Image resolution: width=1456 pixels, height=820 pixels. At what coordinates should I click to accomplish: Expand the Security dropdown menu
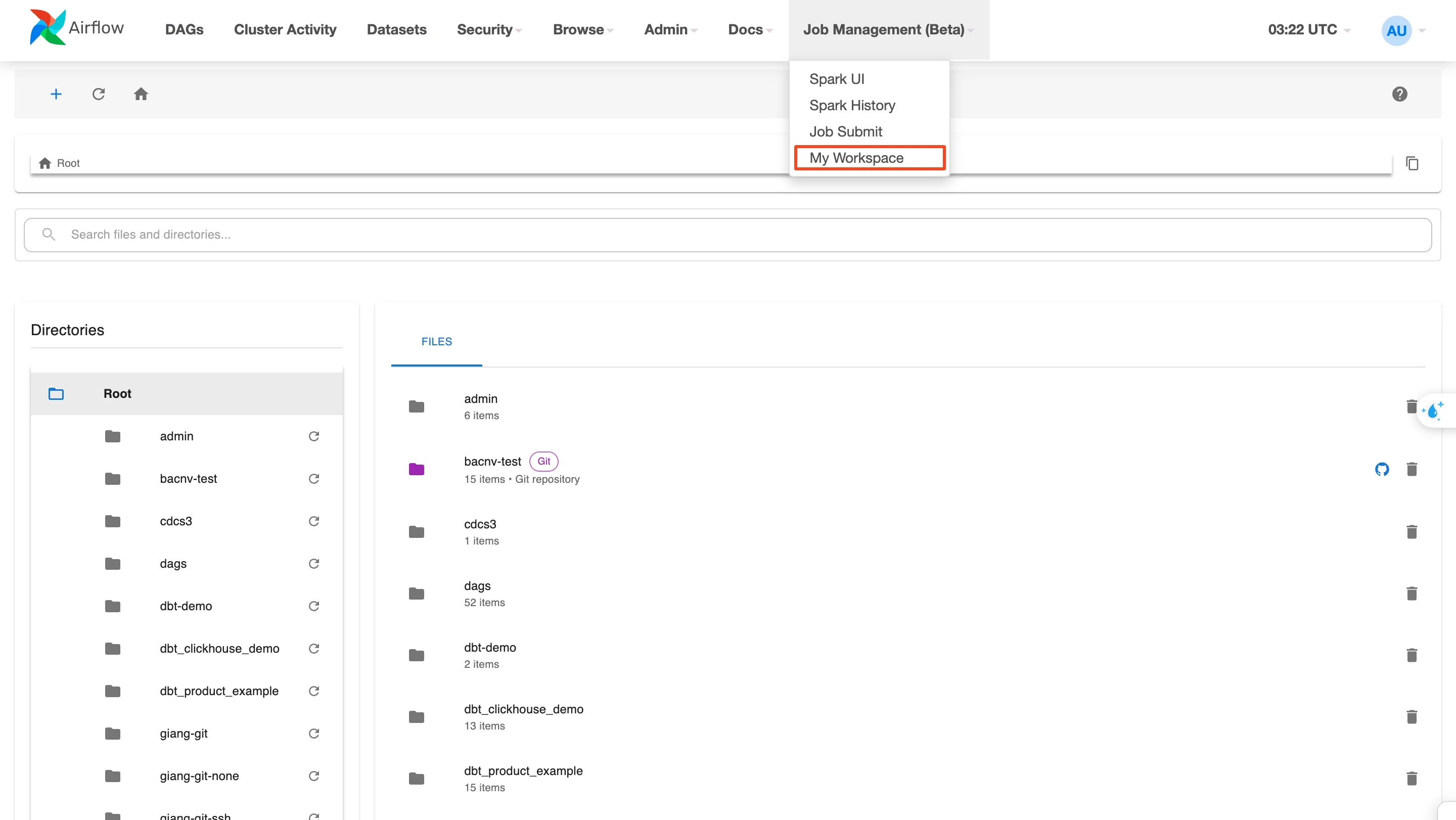pyautogui.click(x=489, y=29)
